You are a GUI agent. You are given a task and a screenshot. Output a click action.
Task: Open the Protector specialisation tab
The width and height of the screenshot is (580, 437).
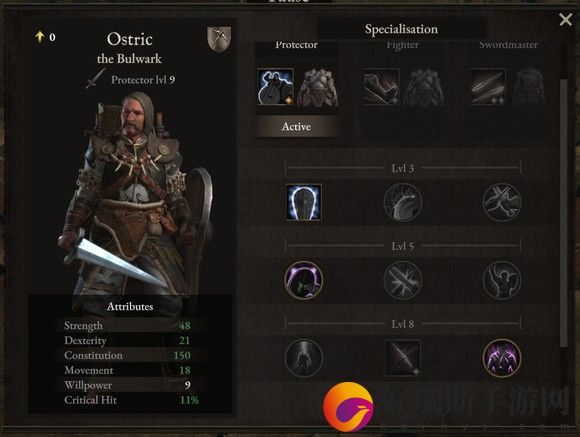point(296,45)
